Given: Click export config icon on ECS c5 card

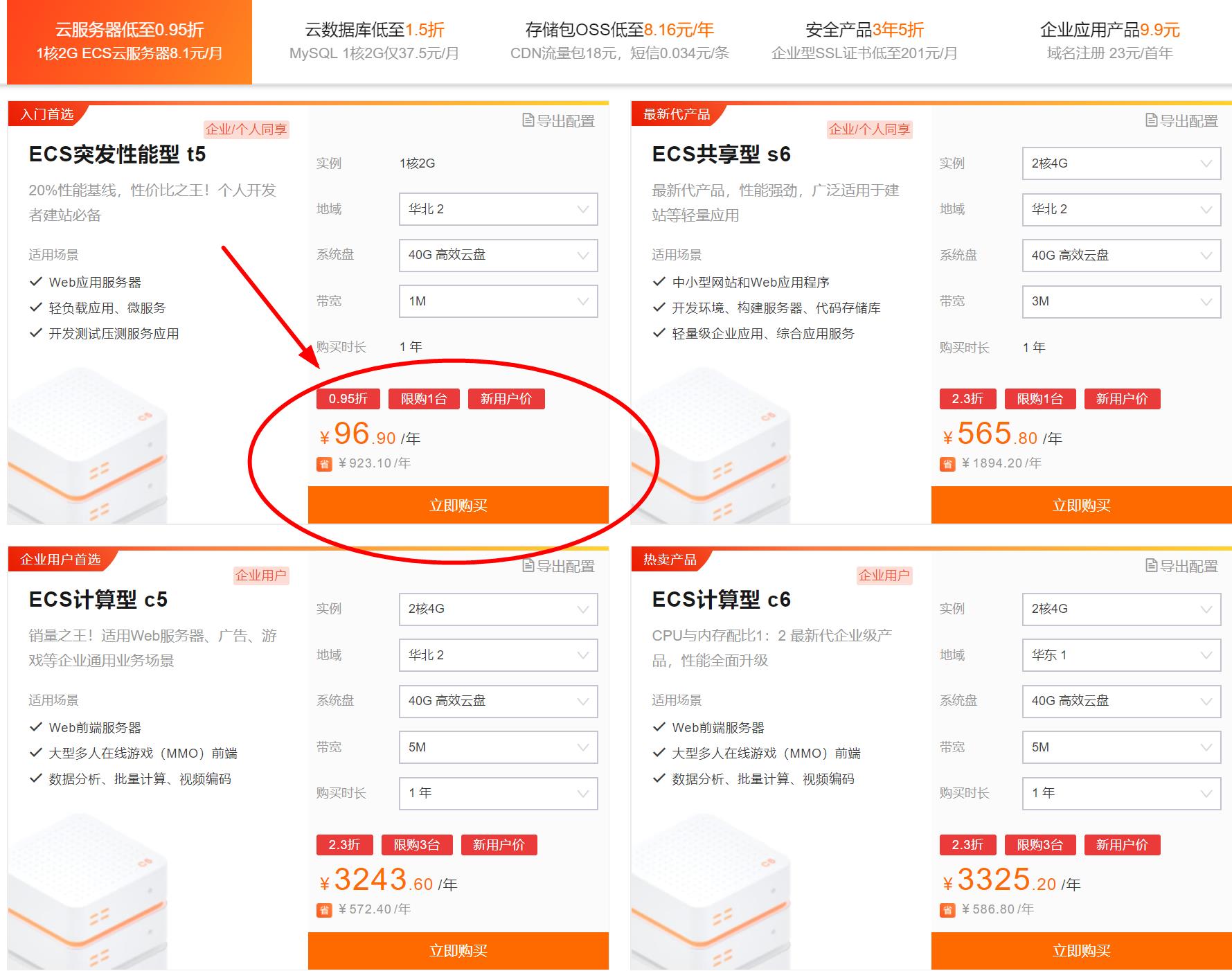Looking at the screenshot, I should point(528,566).
